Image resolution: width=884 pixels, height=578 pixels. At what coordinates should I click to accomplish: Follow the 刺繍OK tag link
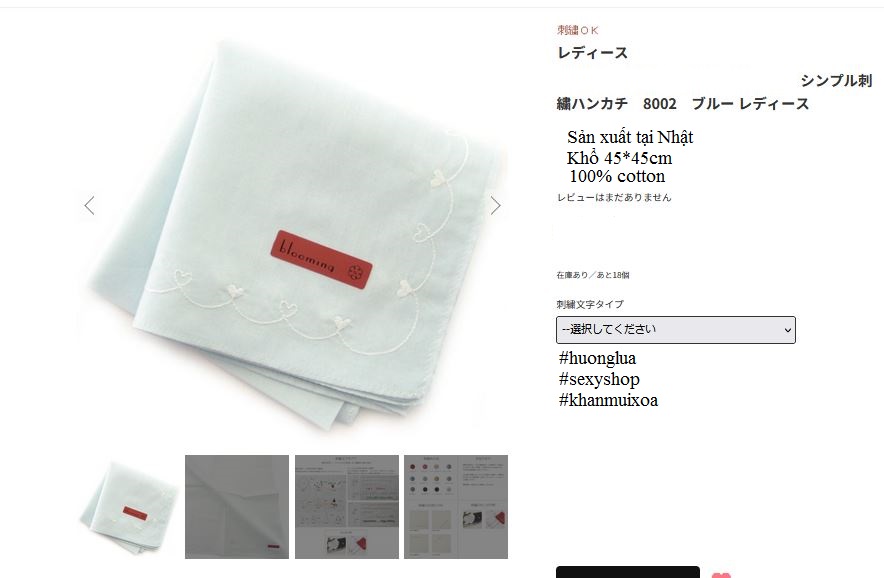point(577,30)
